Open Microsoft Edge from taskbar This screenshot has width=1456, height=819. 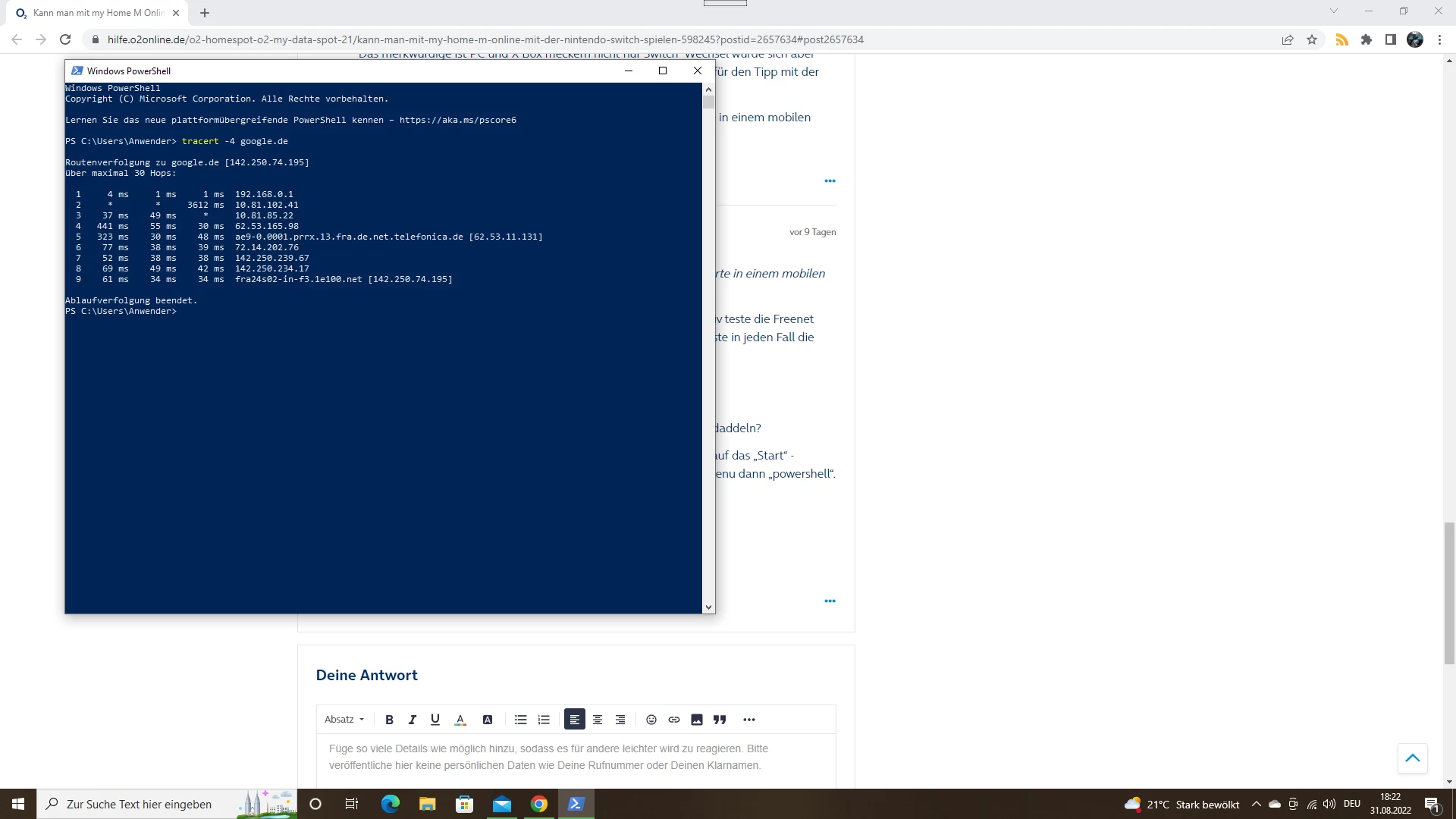tap(391, 804)
